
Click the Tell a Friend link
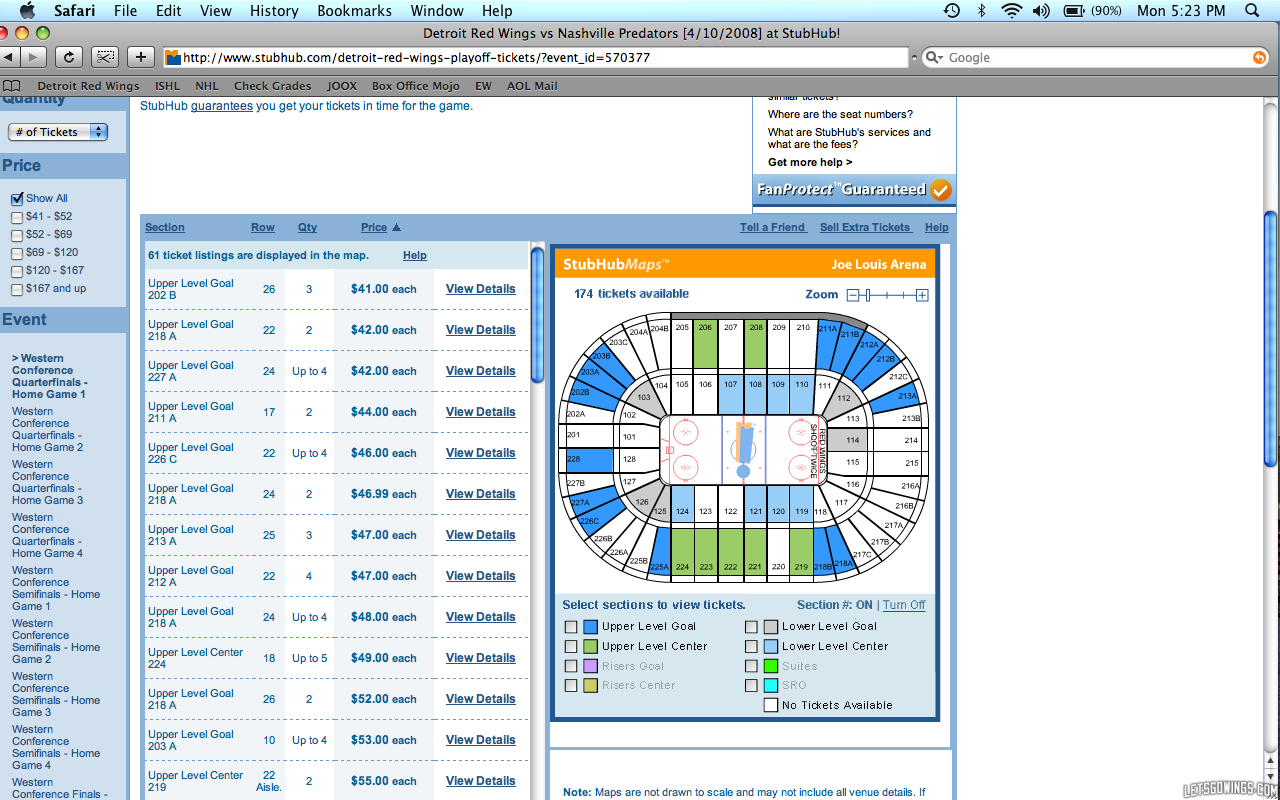click(773, 227)
